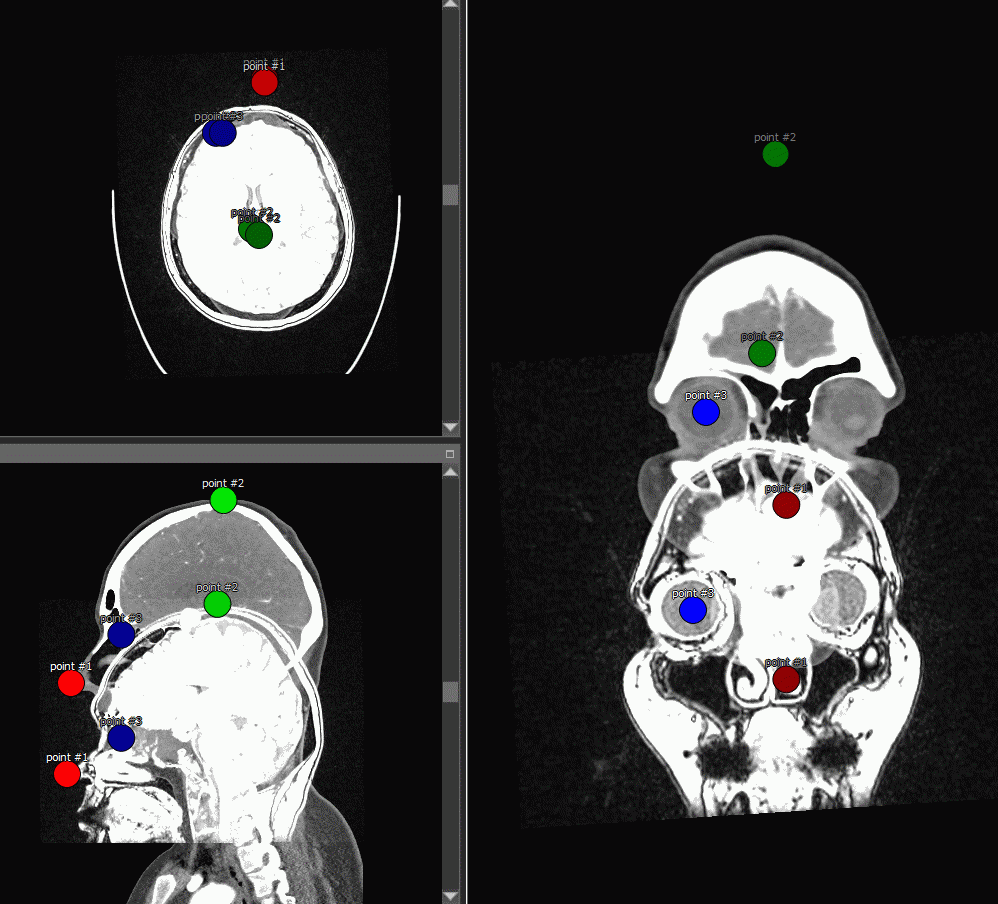Click the lower red point #1 in sagittal view
998x904 pixels.
pos(66,774)
